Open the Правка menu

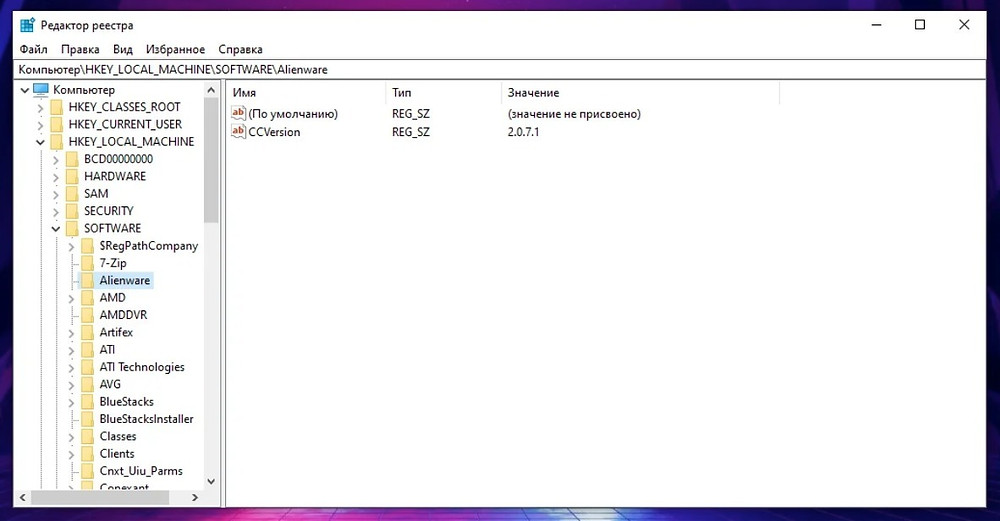(x=80, y=49)
